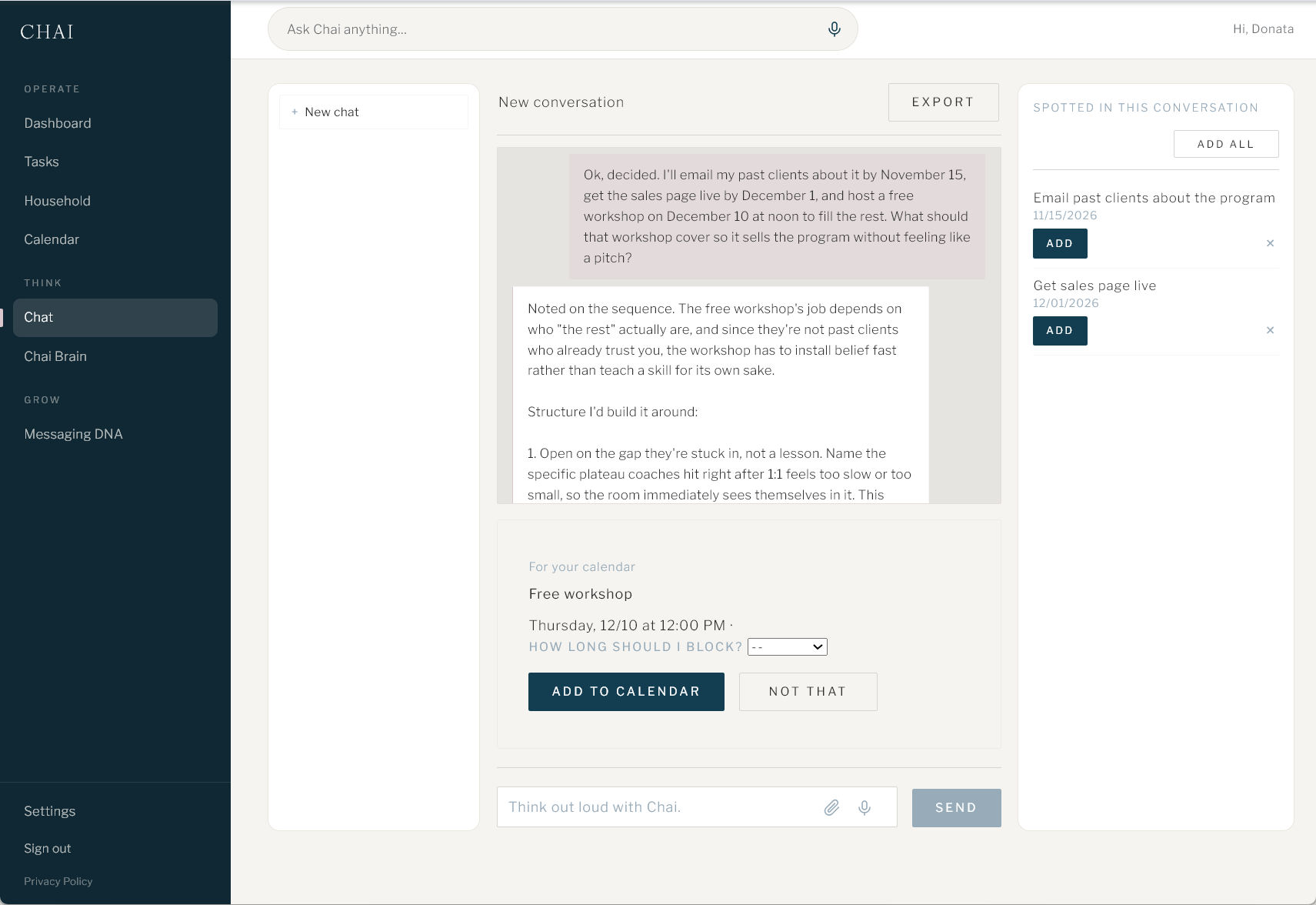Screen dimensions: 1316x905
Task: Click the 'Hi, Donata' greeting
Action: [1263, 29]
